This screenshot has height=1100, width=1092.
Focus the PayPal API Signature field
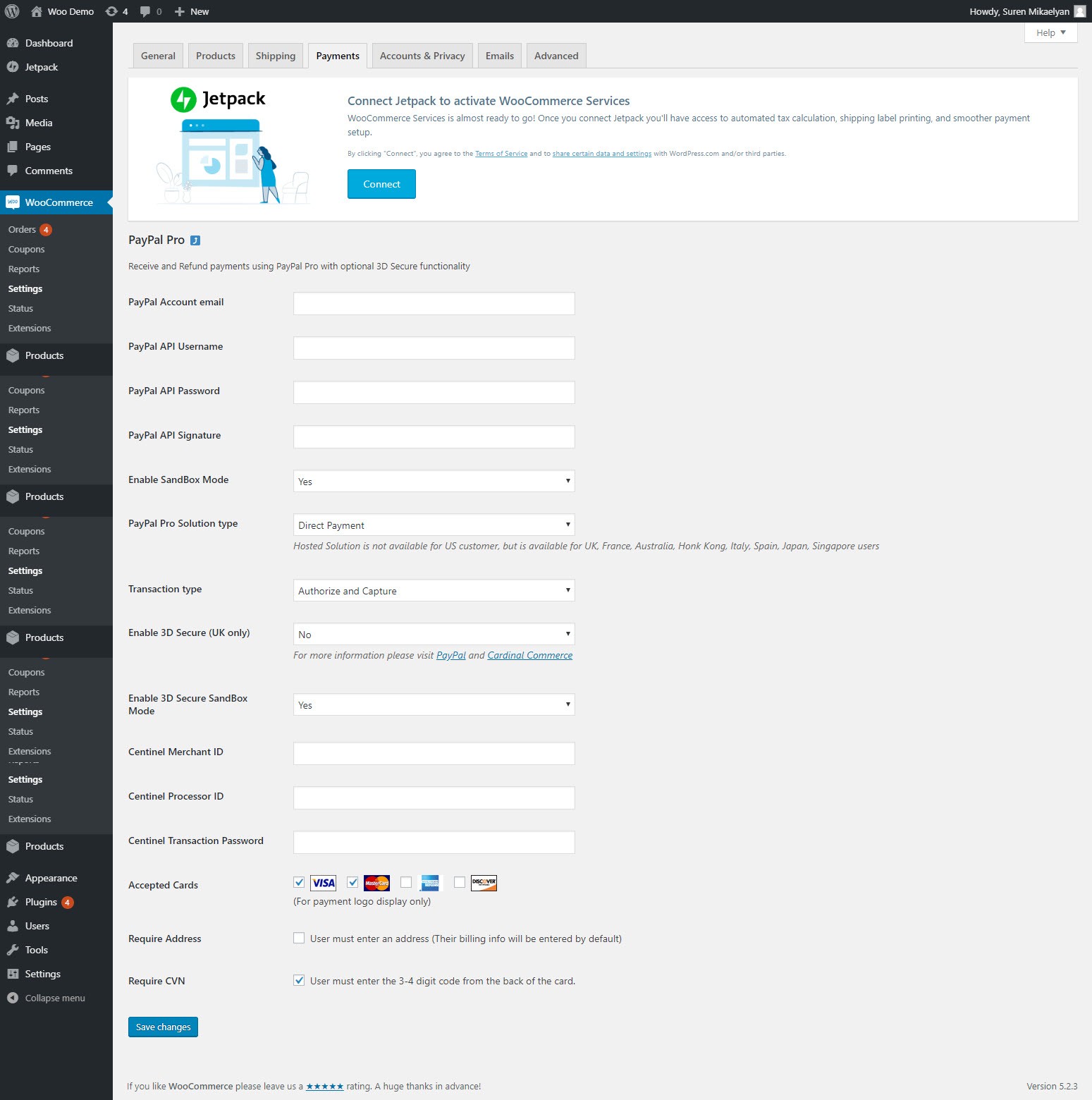click(434, 436)
